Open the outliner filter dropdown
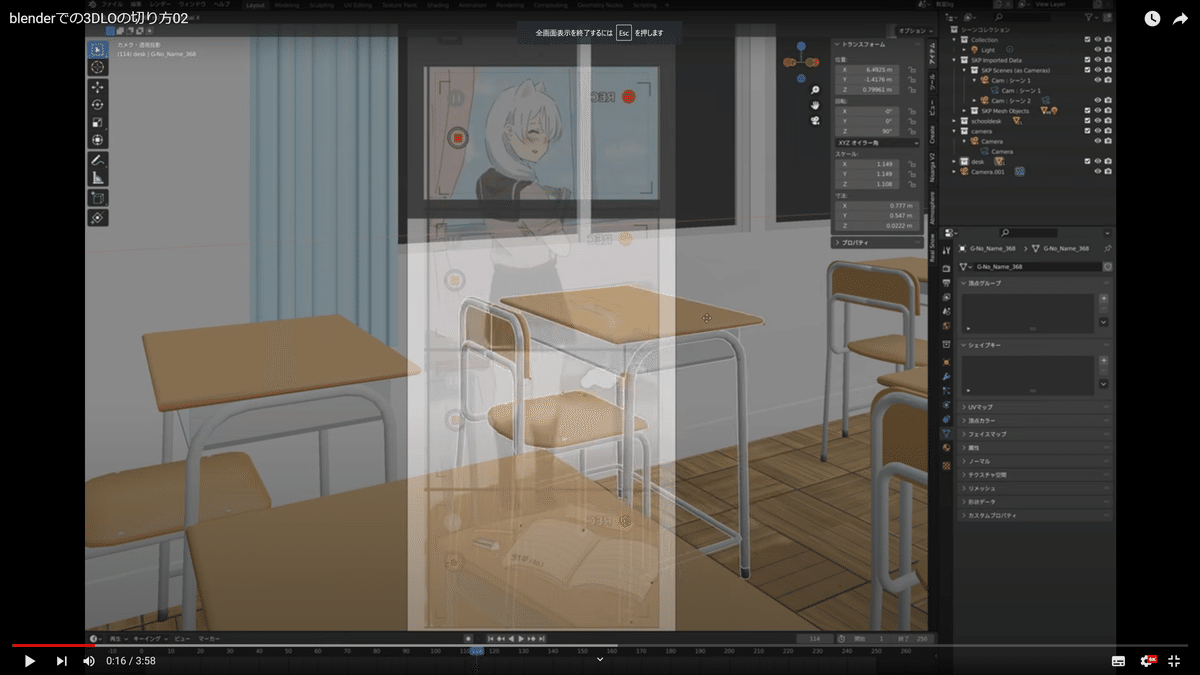The image size is (1200, 675). (1092, 18)
